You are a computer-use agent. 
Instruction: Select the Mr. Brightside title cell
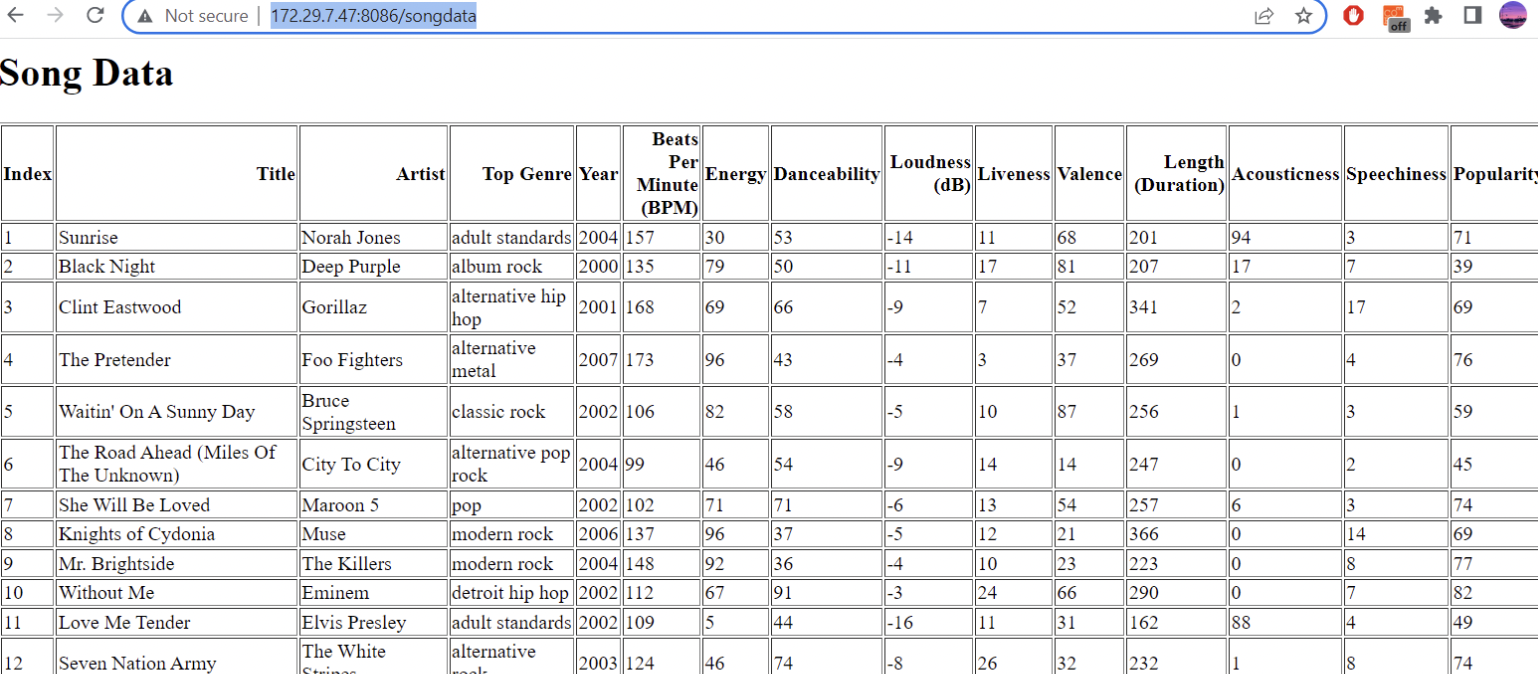click(x=177, y=563)
